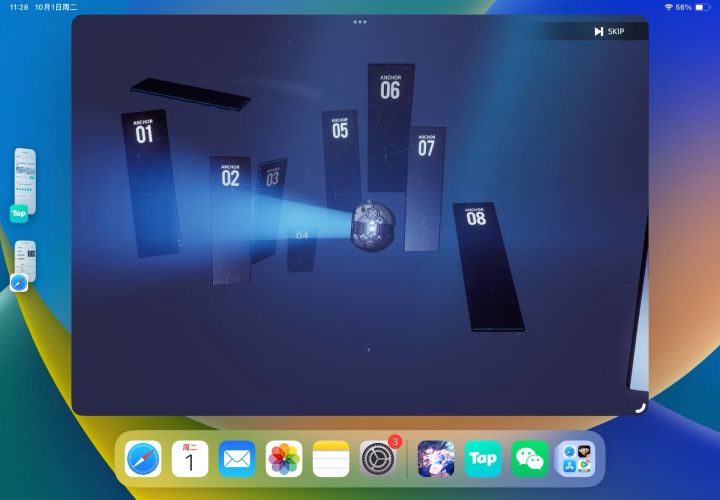
Task: Select the ANCHOR 07 panel
Action: [x=425, y=189]
